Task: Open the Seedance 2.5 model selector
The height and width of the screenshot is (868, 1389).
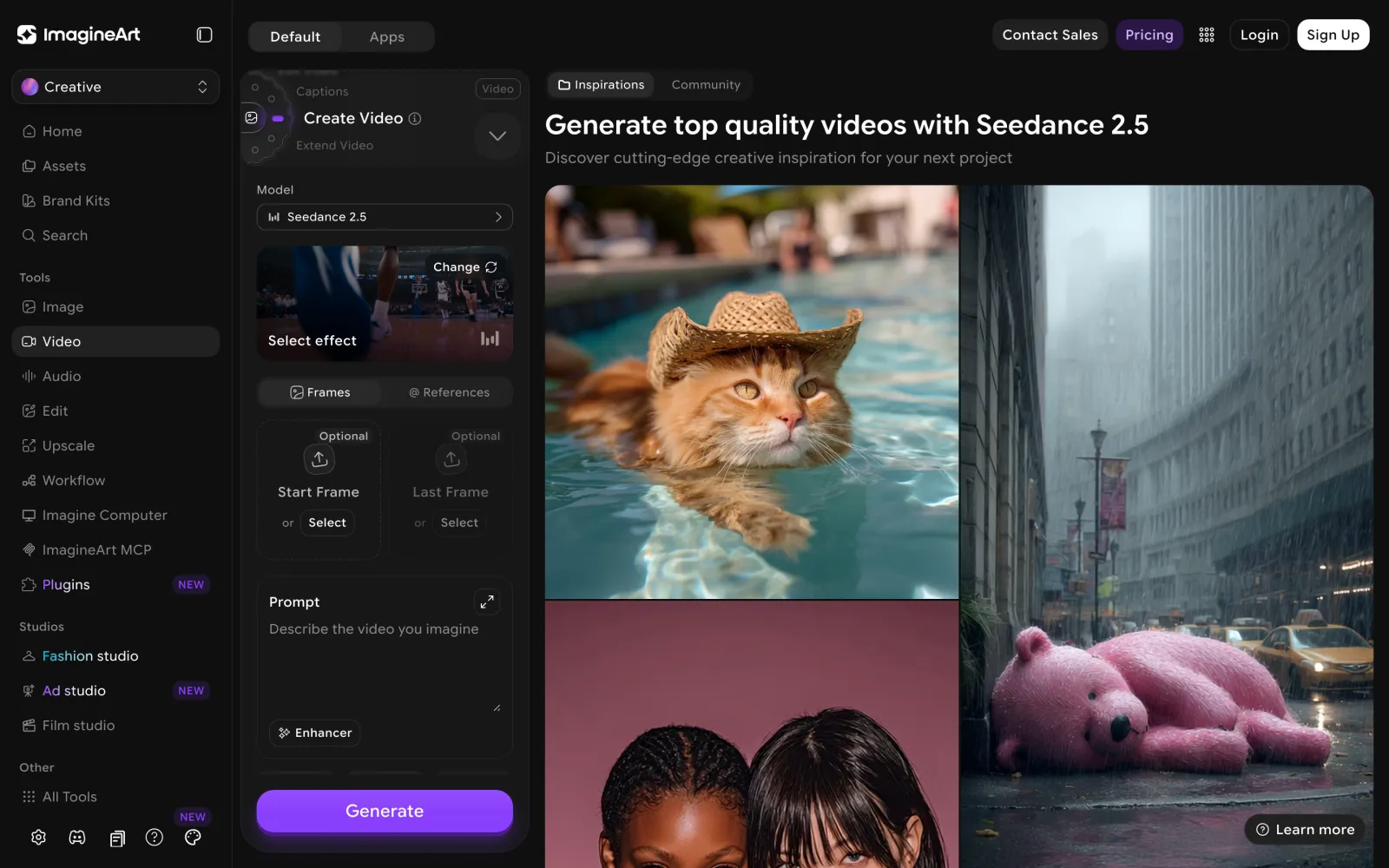Action: tap(385, 217)
